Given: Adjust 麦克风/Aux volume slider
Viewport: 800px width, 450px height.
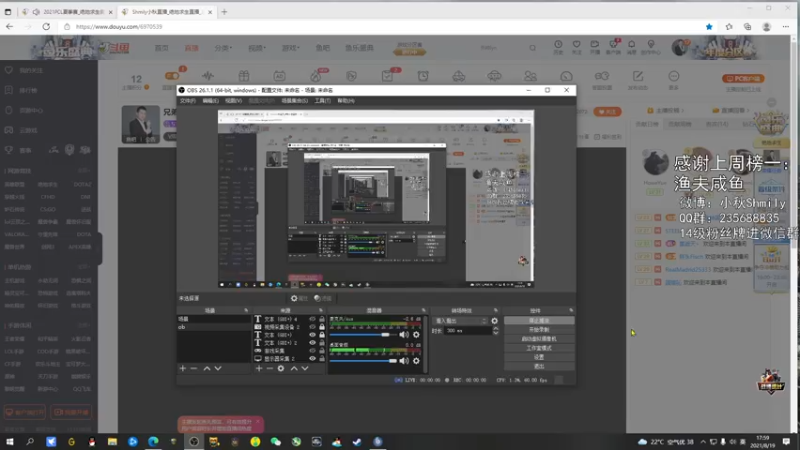Looking at the screenshot, I should tap(363, 335).
